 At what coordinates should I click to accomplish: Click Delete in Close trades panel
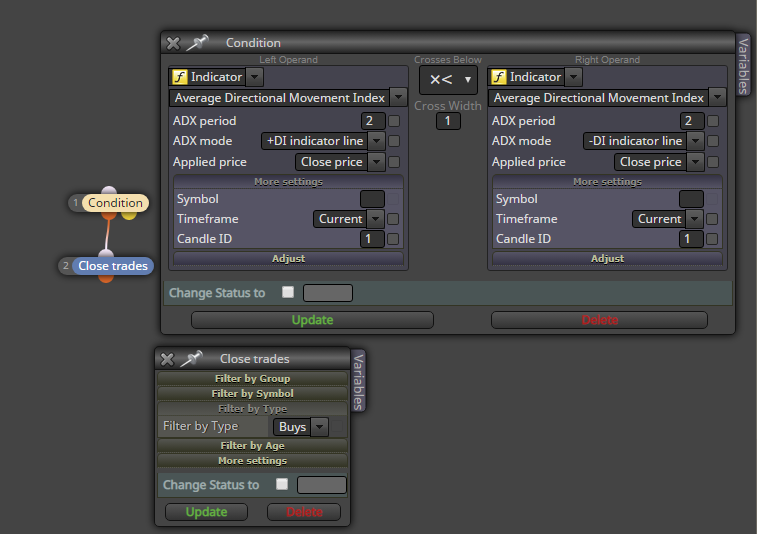point(304,512)
